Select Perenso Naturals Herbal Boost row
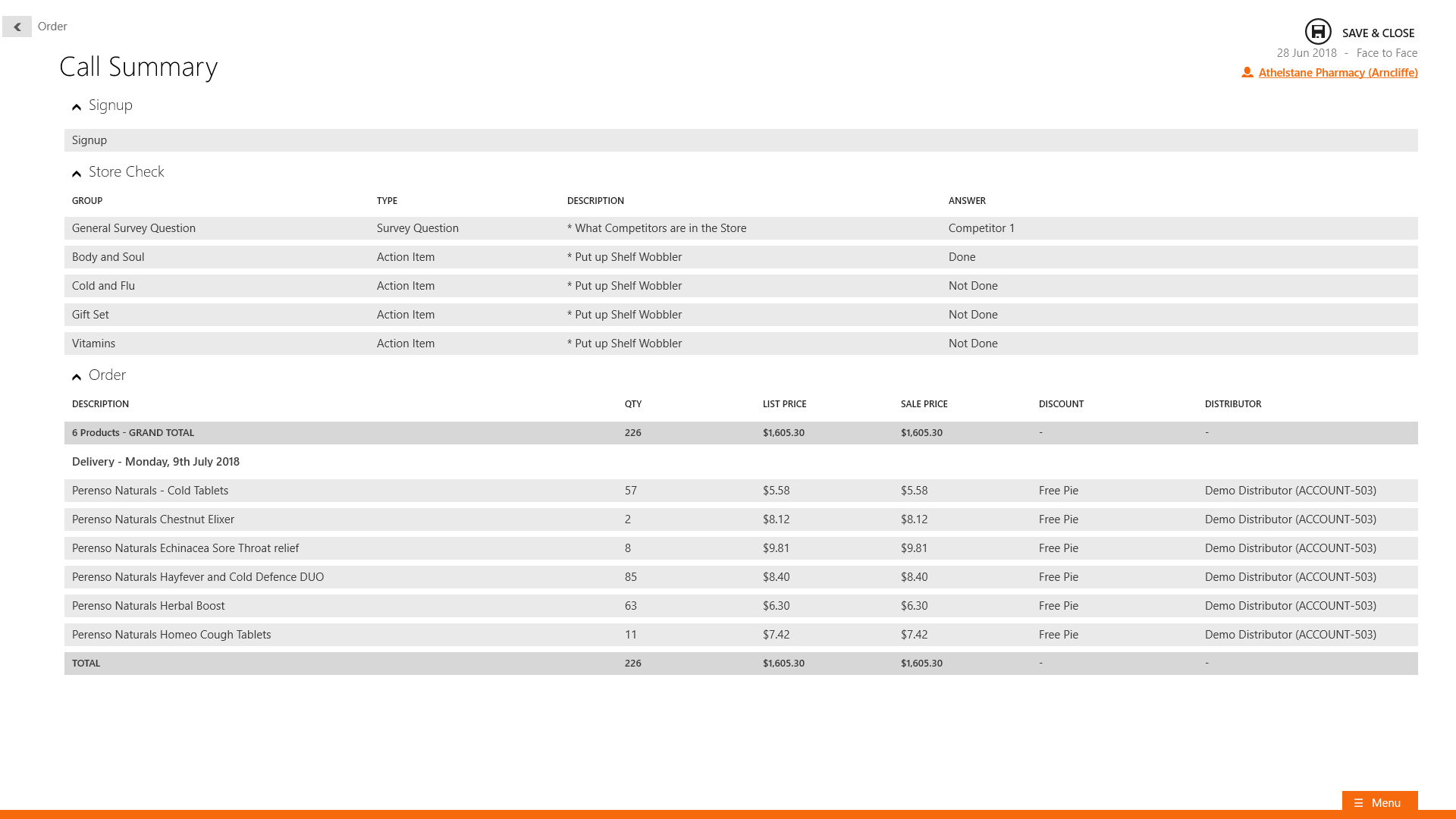This screenshot has width=1456, height=819. 740,606
